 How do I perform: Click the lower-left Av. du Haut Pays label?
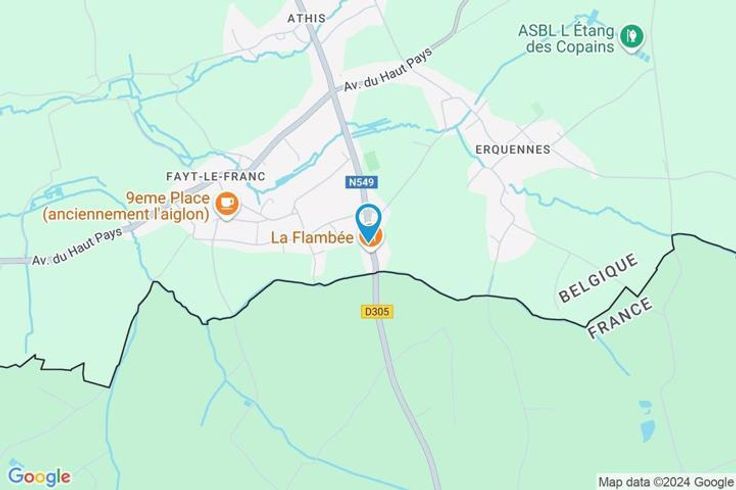[x=77, y=246]
